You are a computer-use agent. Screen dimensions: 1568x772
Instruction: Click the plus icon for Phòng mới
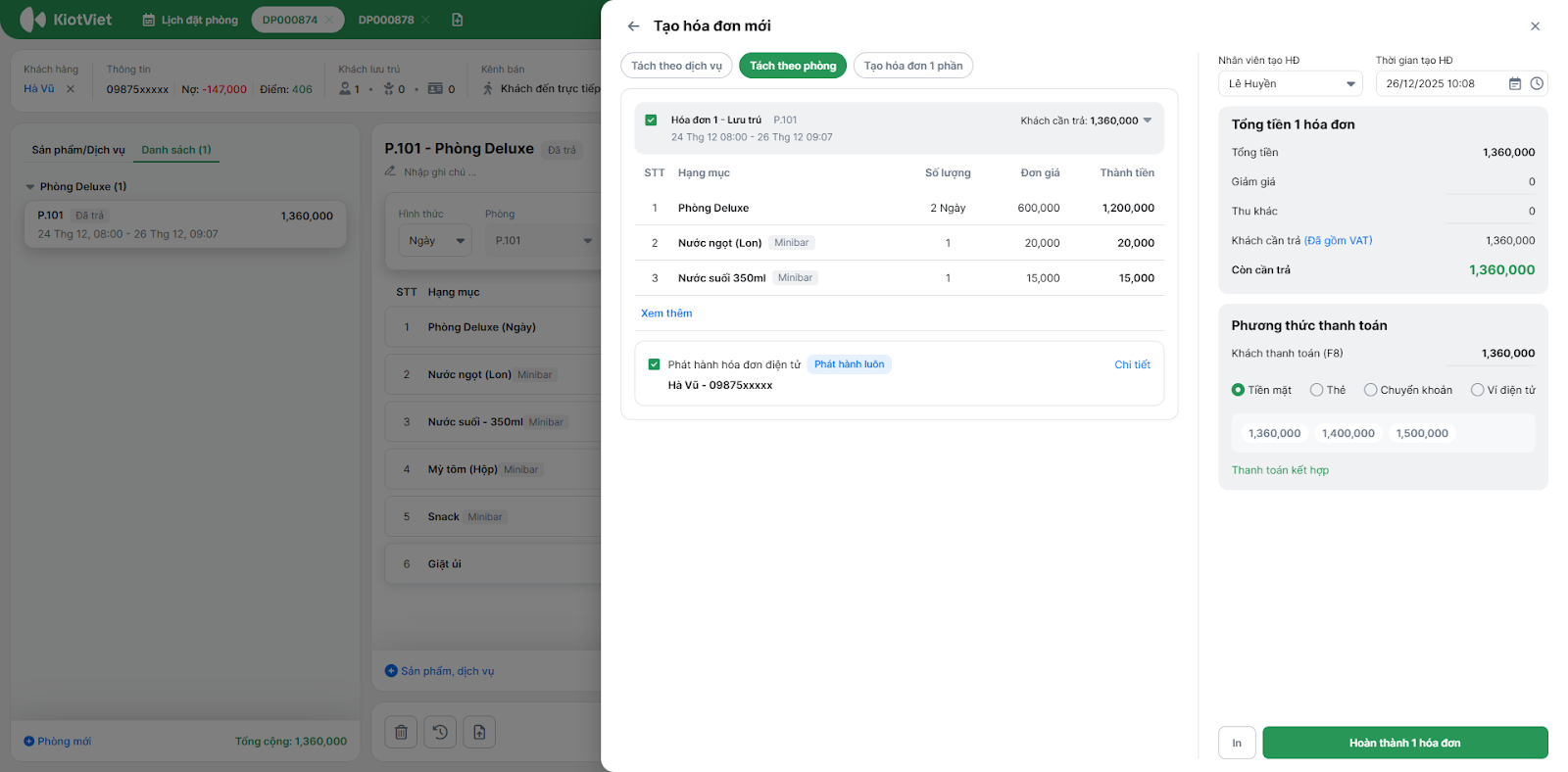coord(29,742)
